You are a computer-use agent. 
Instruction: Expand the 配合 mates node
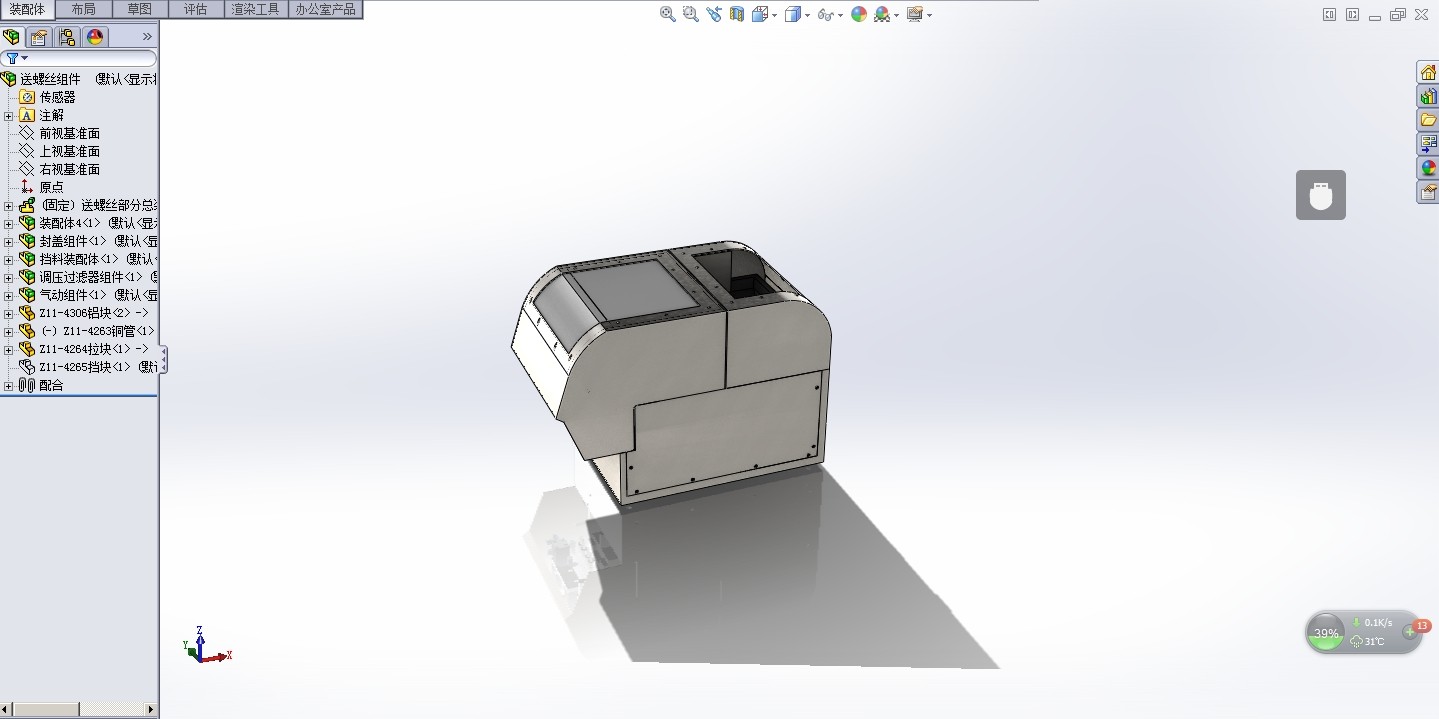pos(8,385)
